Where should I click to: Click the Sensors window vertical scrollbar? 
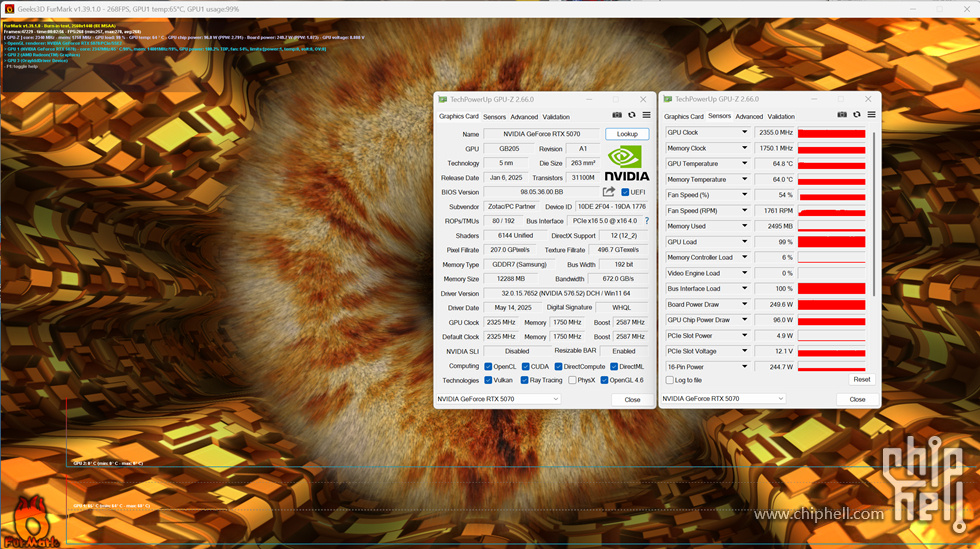[873, 214]
